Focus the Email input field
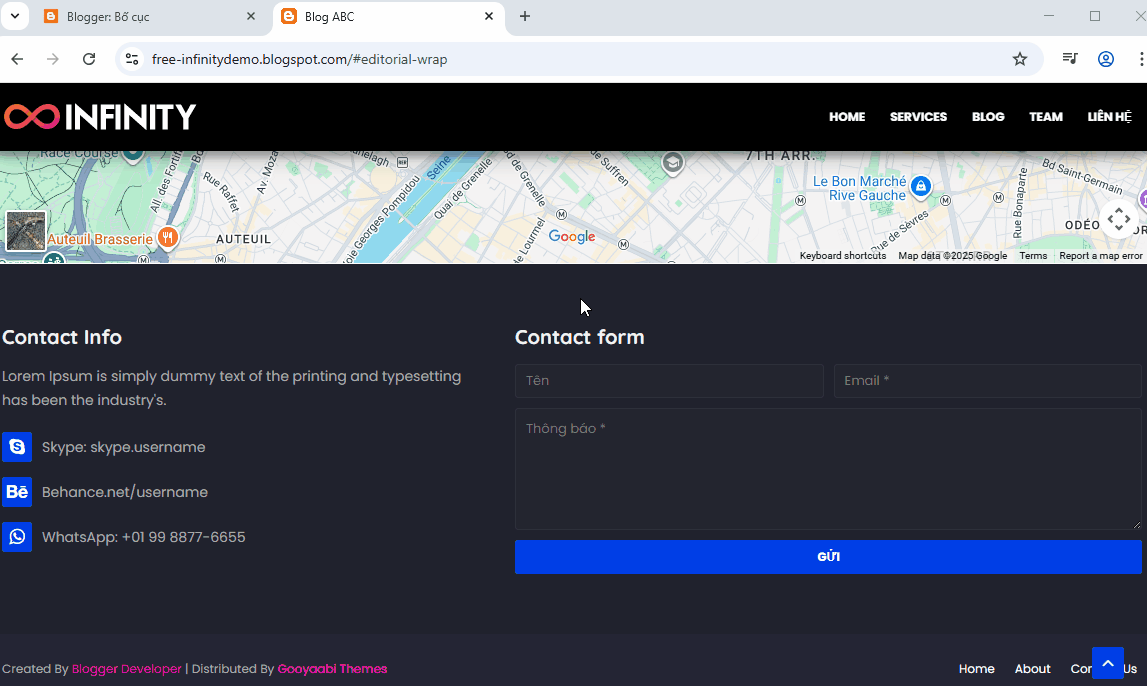Viewport: 1147px width, 686px height. 988,381
